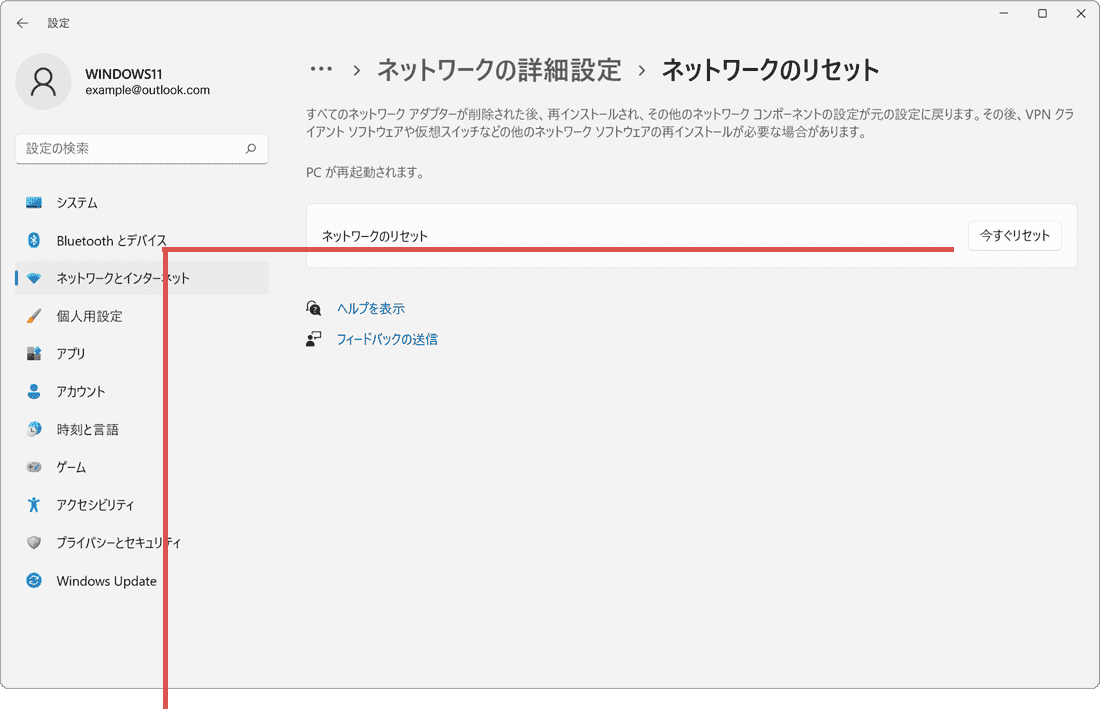Click the フィードバックの送信 feedback icon
Viewport: 1100px width, 709px height.
314,339
